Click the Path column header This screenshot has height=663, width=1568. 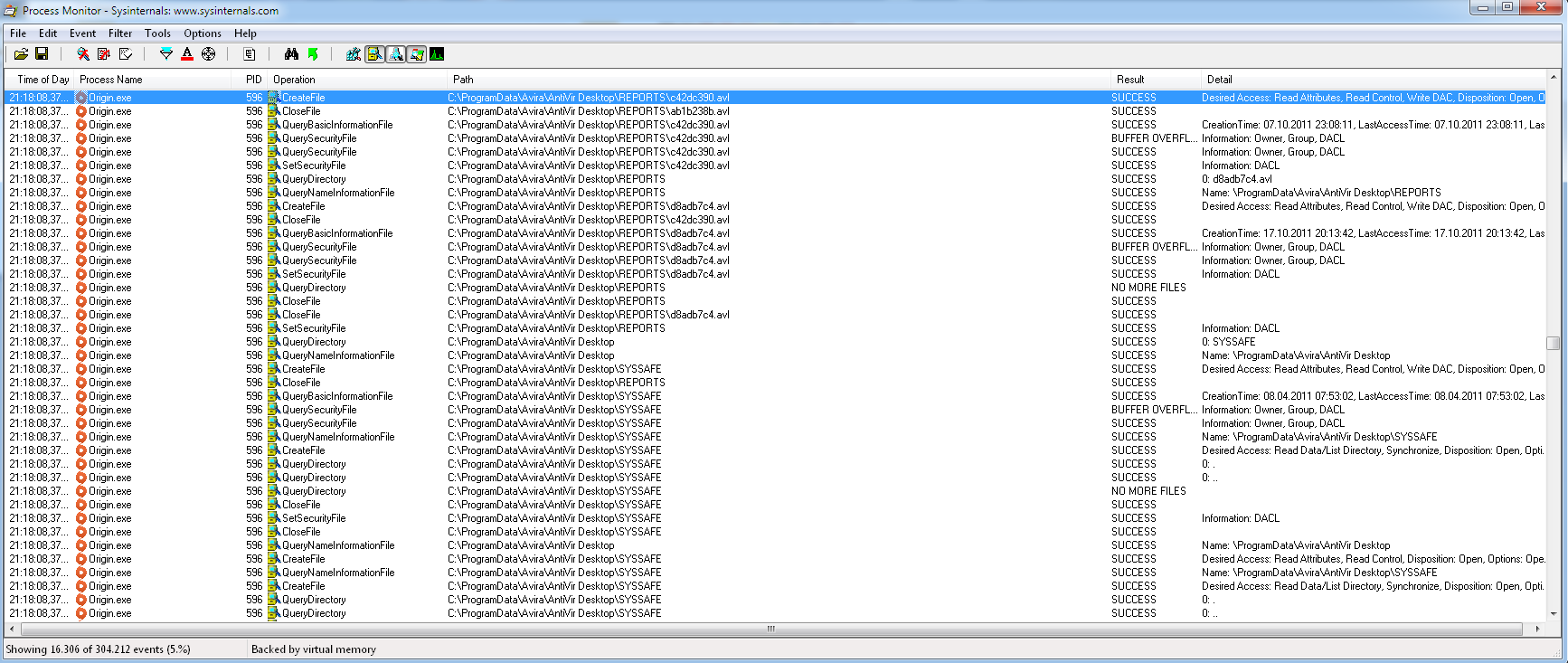[778, 80]
